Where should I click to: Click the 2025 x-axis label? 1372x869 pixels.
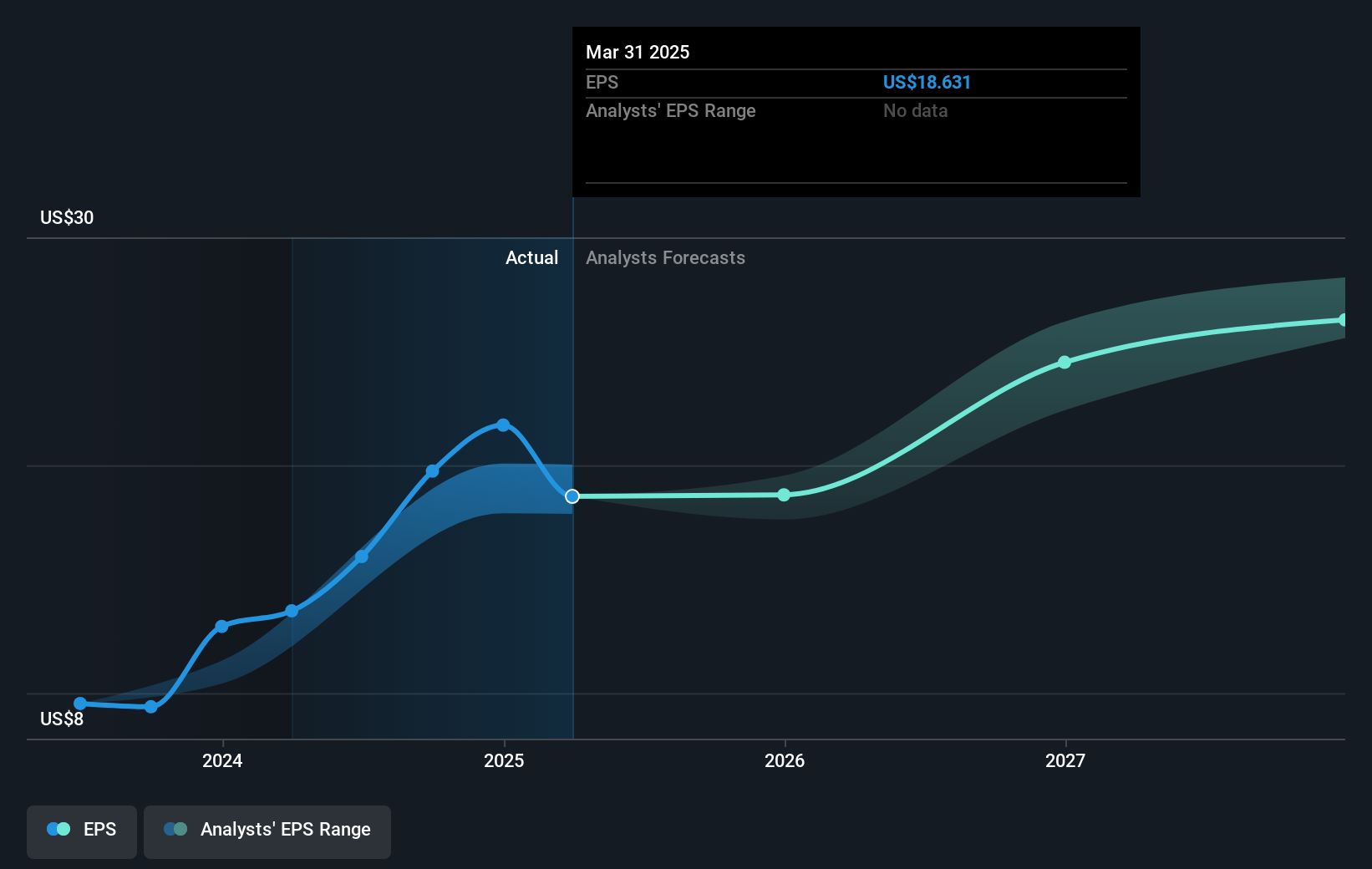tap(504, 760)
